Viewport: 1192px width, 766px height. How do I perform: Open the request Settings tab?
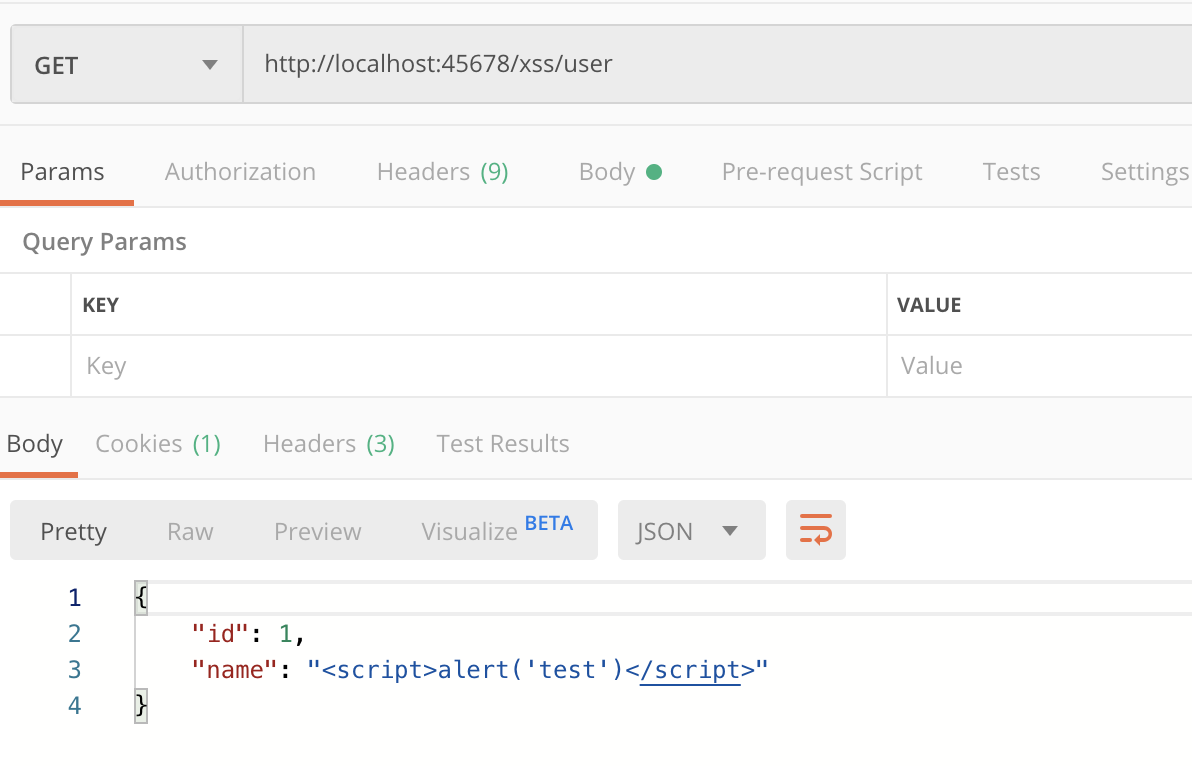(1144, 172)
